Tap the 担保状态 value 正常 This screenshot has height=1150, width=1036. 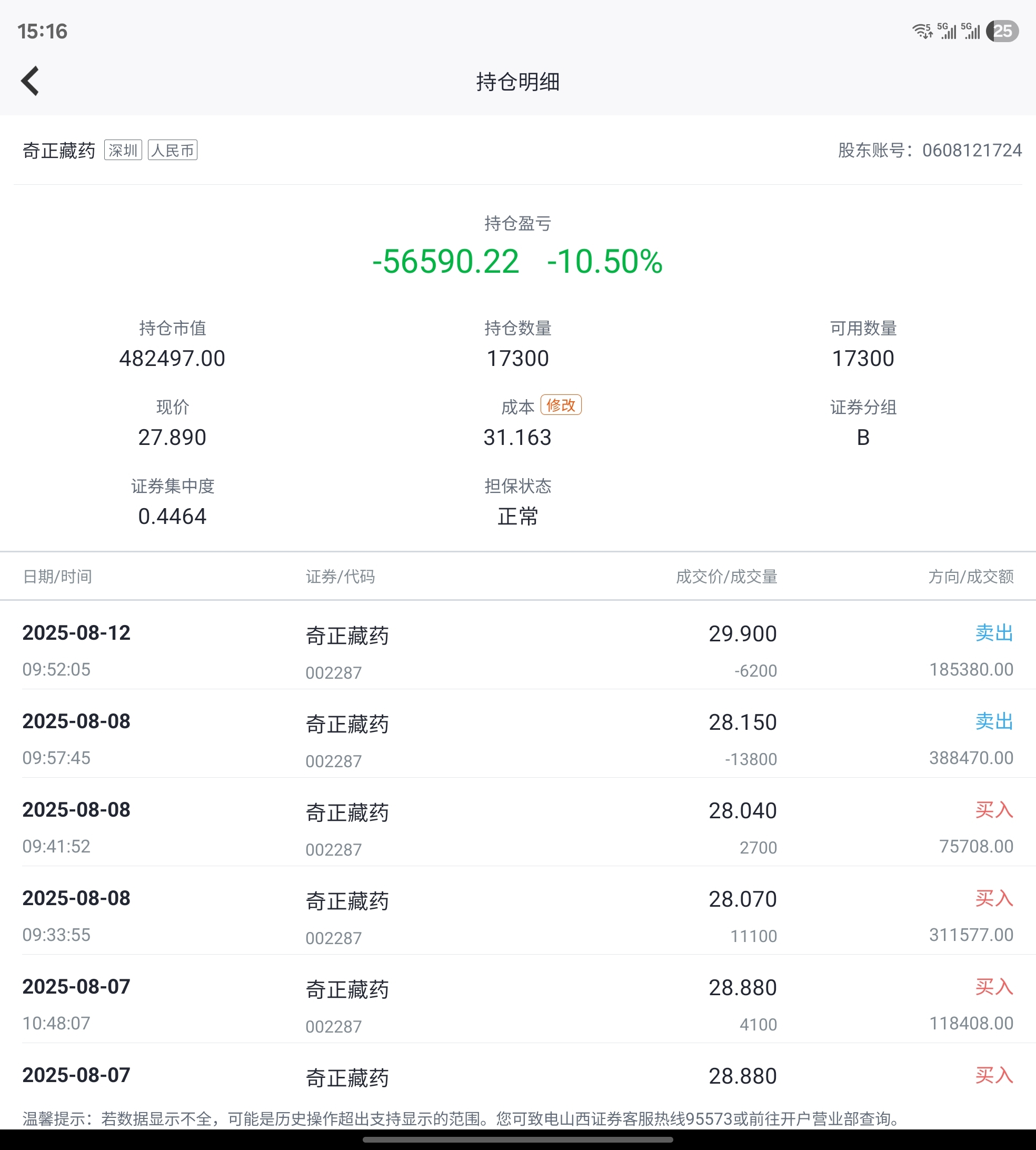point(517,517)
